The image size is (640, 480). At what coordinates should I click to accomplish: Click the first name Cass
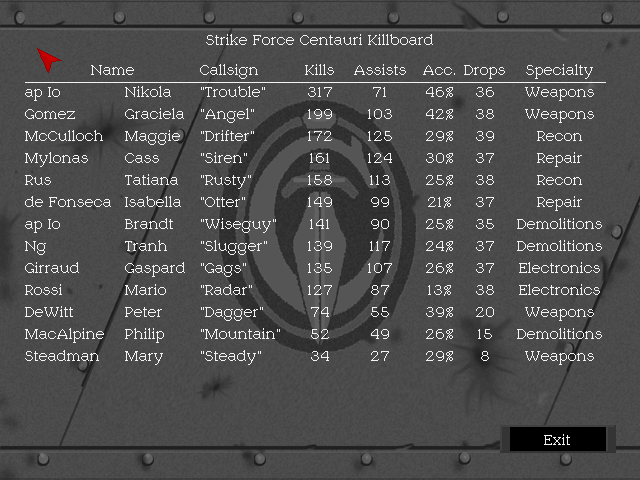(x=142, y=158)
